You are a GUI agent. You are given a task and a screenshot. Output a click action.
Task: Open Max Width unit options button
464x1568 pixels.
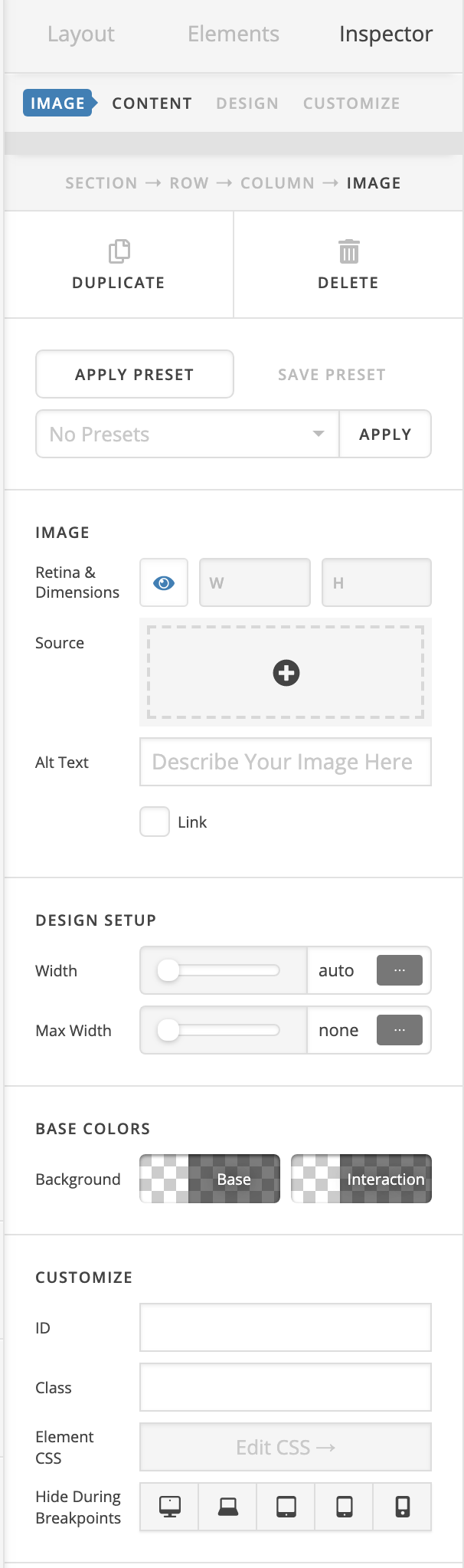pyautogui.click(x=399, y=1030)
